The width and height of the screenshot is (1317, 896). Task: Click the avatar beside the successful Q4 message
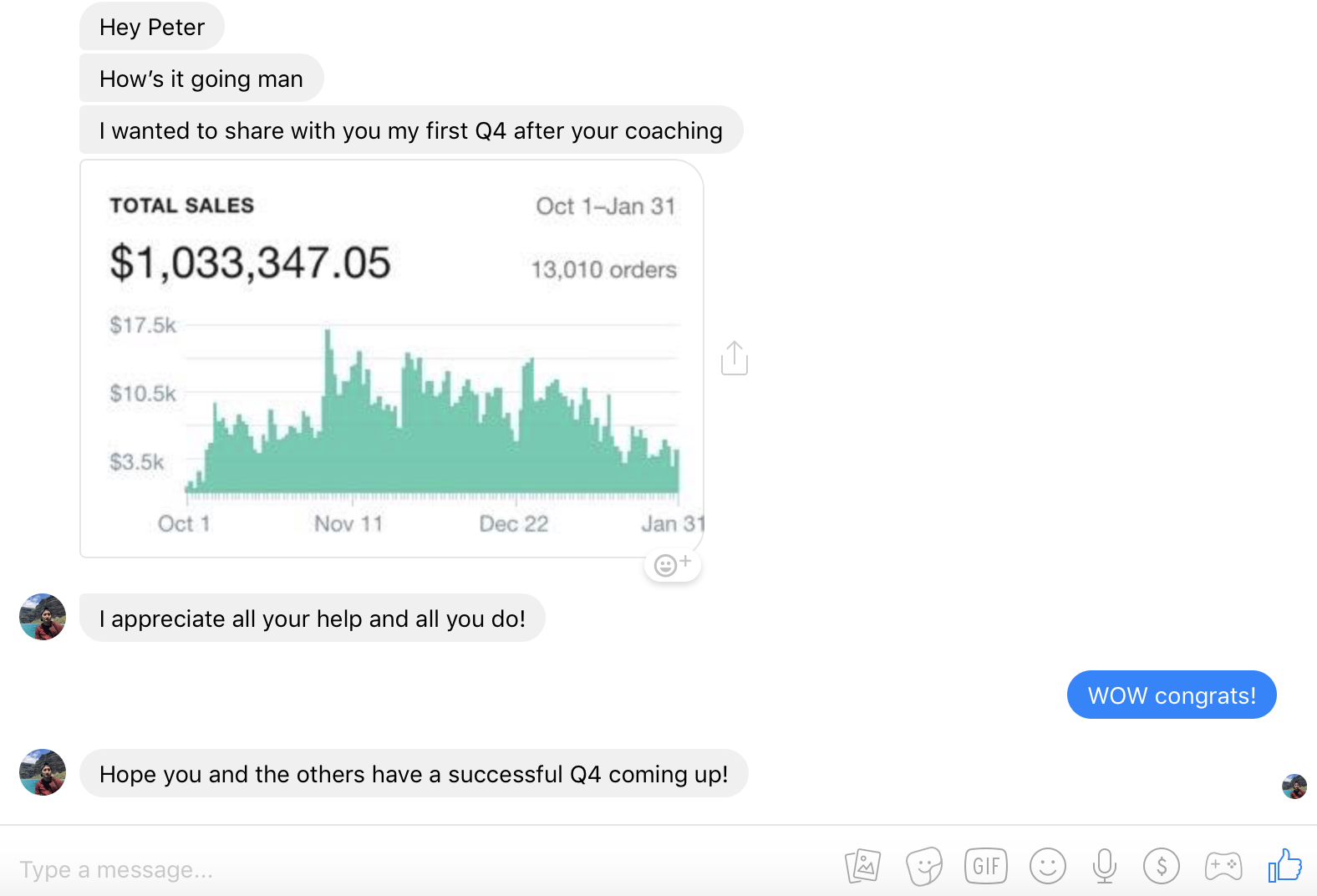coord(43,772)
